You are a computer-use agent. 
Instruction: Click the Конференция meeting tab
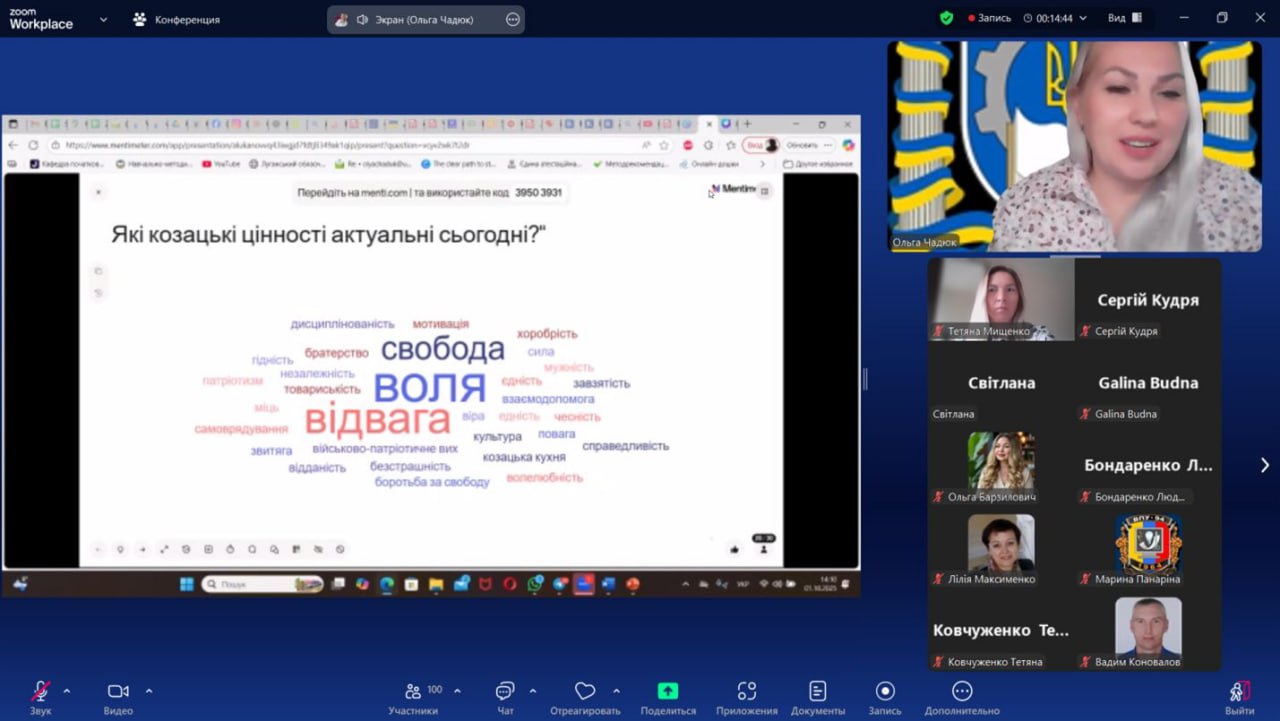(x=177, y=19)
